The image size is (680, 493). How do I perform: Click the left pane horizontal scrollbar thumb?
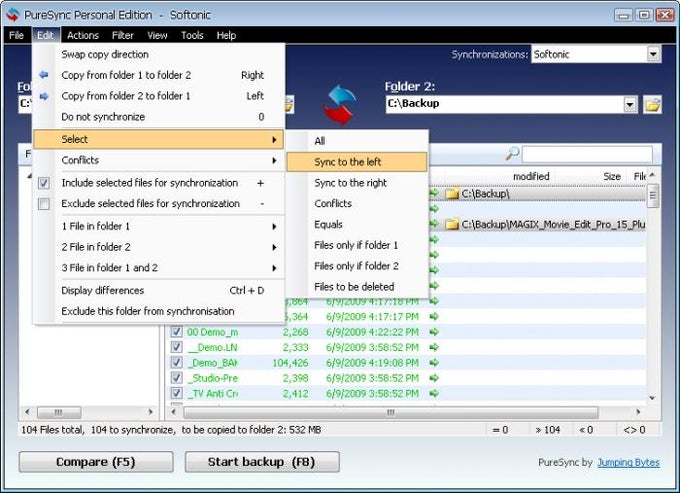pos(59,412)
